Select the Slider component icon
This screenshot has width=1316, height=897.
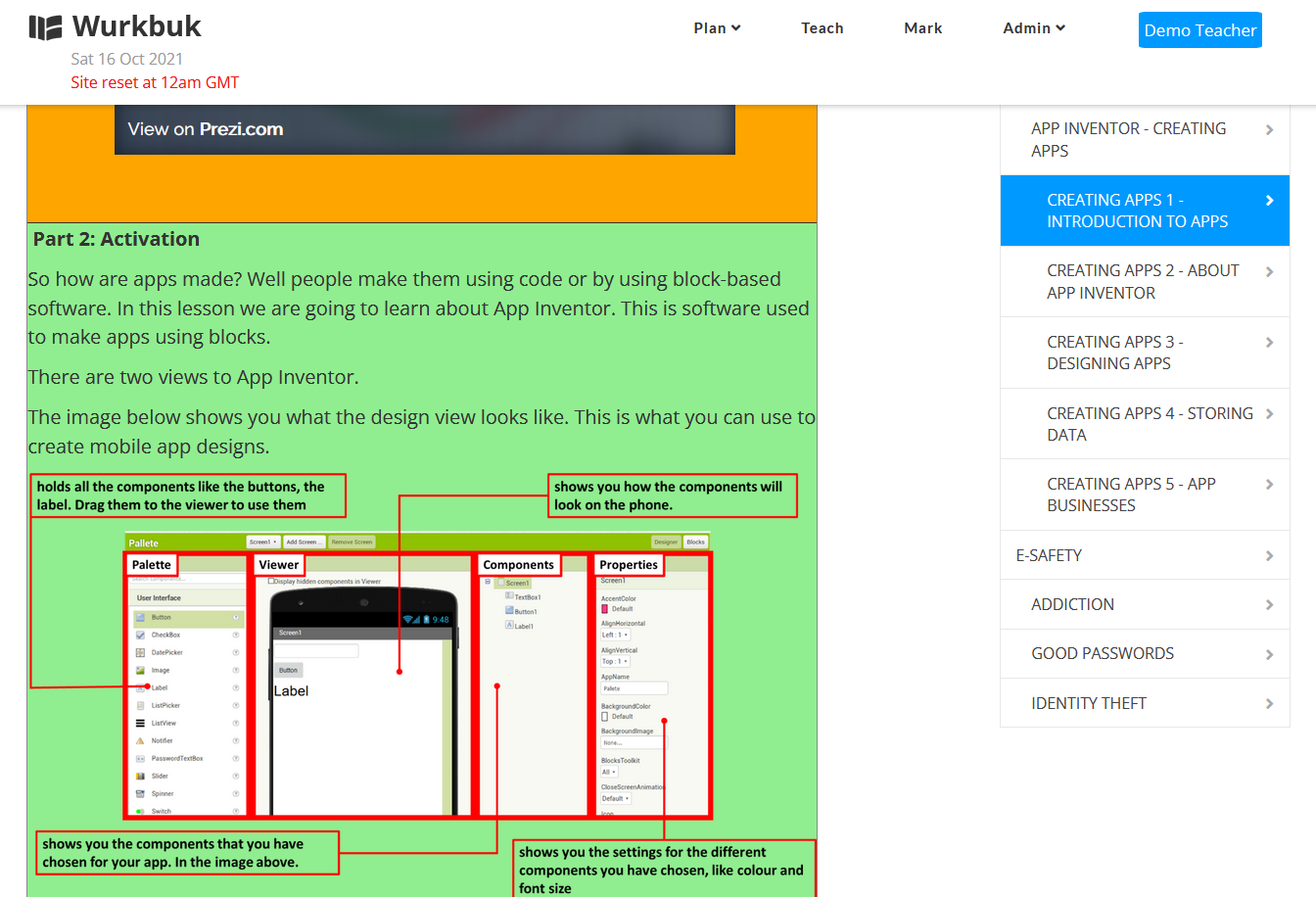(140, 776)
